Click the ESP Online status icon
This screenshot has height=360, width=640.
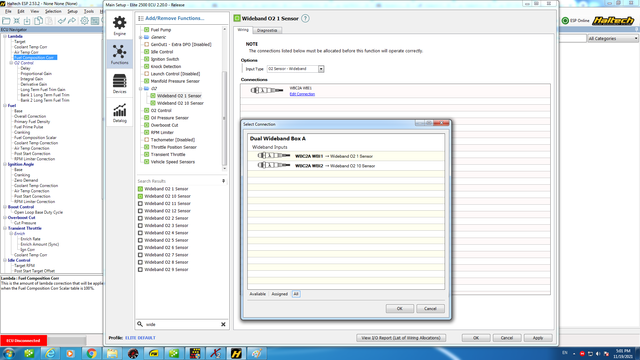coord(565,20)
